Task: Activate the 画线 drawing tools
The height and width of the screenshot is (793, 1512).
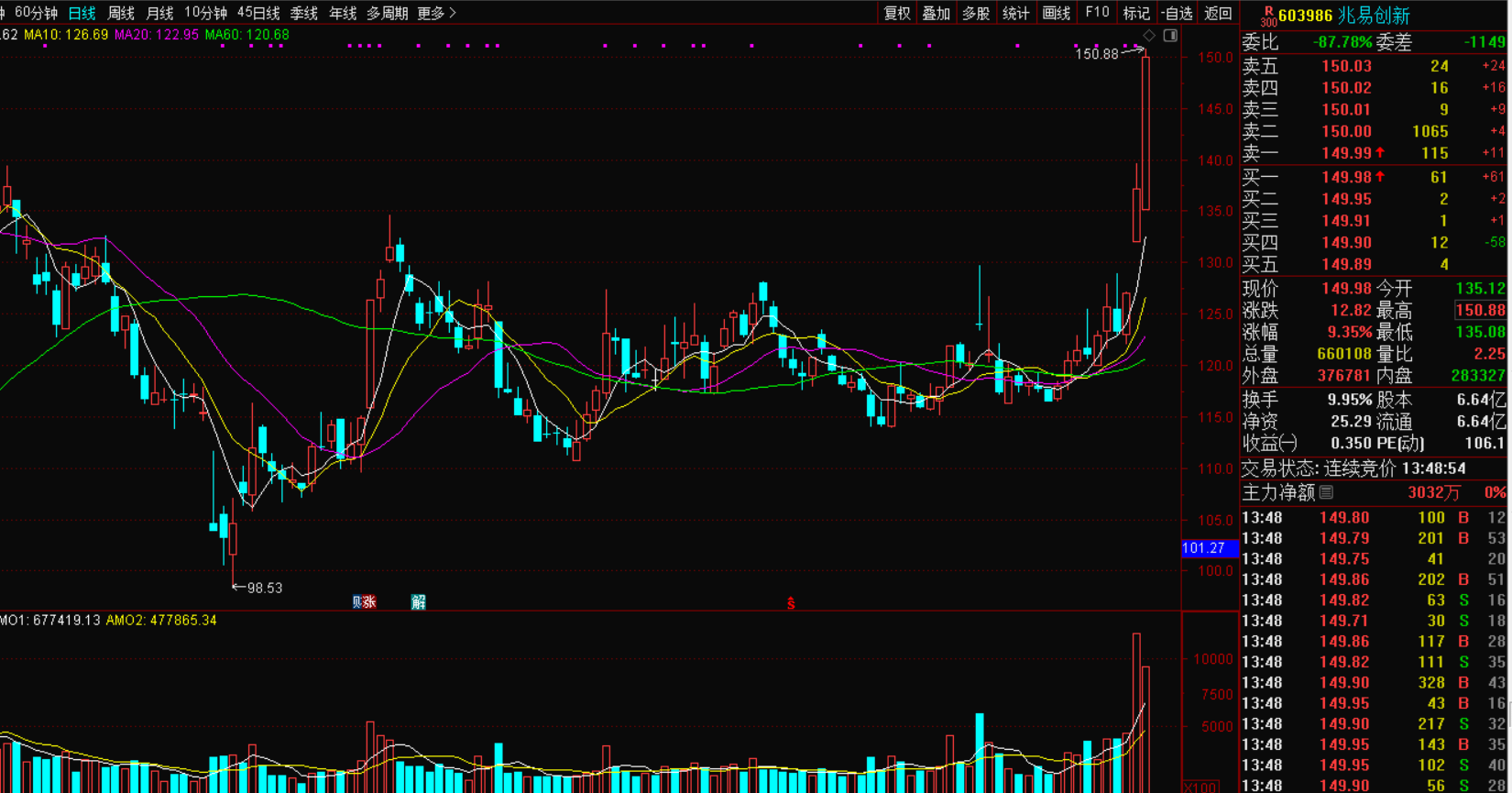Action: 1056,13
